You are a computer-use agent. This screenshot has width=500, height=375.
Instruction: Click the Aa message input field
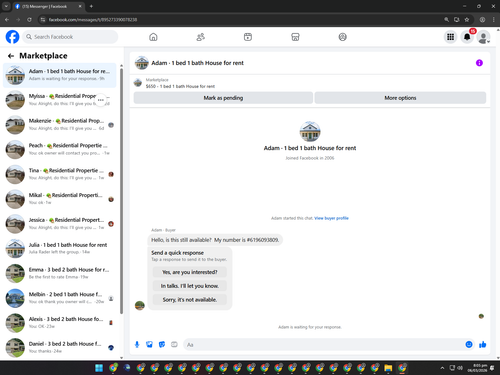tap(323, 344)
